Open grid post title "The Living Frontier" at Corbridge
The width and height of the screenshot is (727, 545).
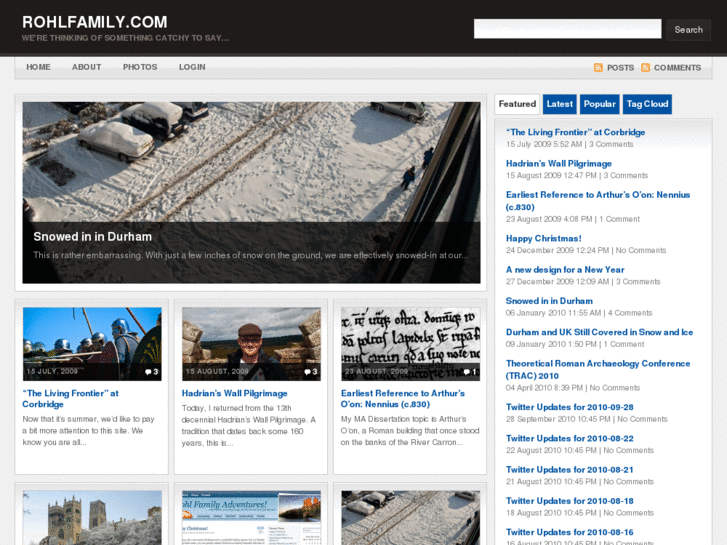click(70, 398)
